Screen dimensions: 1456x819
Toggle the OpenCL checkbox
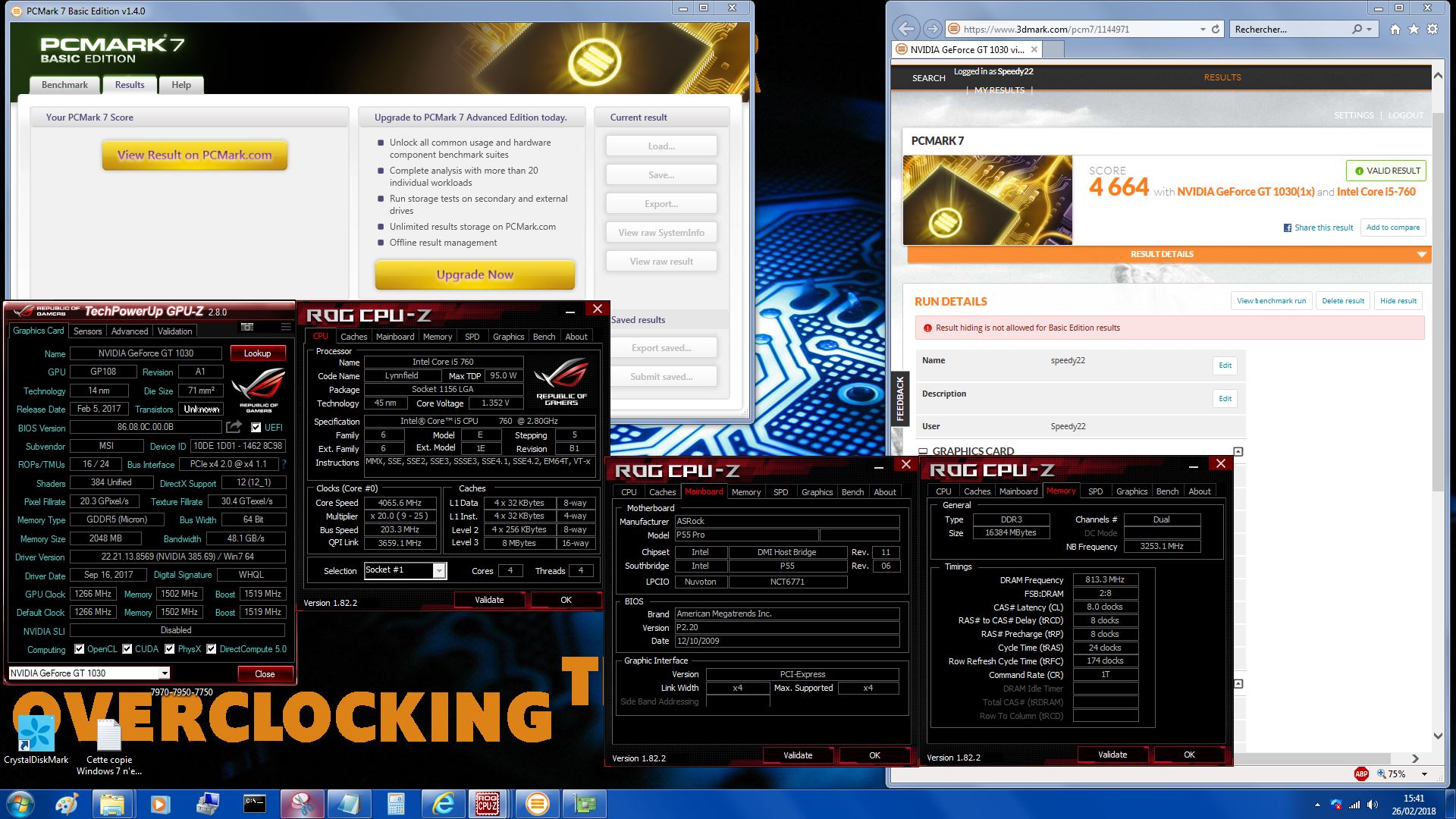pyautogui.click(x=80, y=649)
